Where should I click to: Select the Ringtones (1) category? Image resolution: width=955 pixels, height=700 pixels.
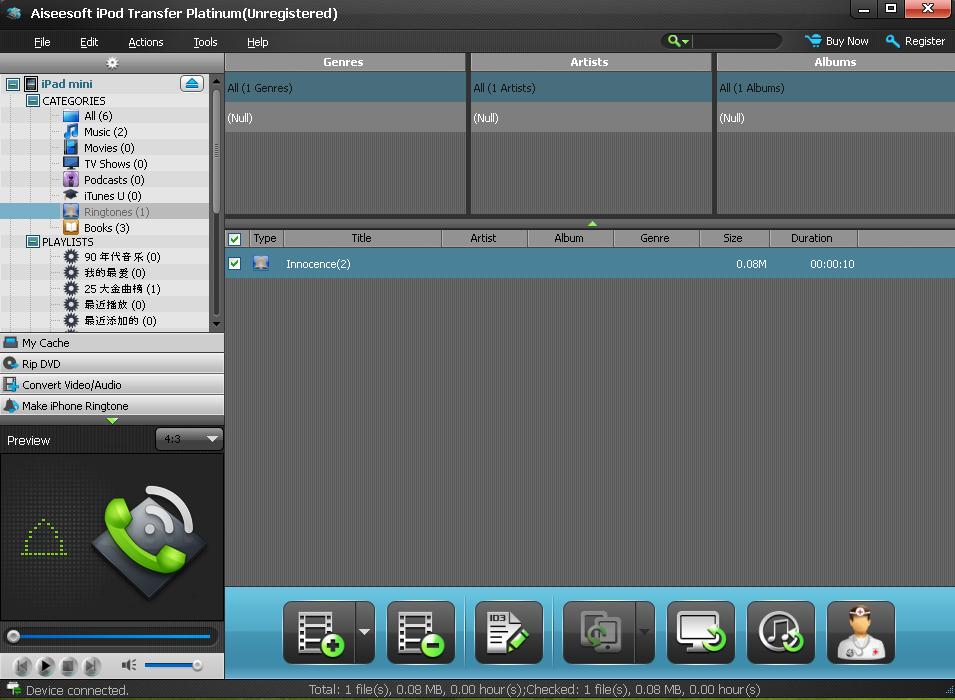pyautogui.click(x=116, y=211)
